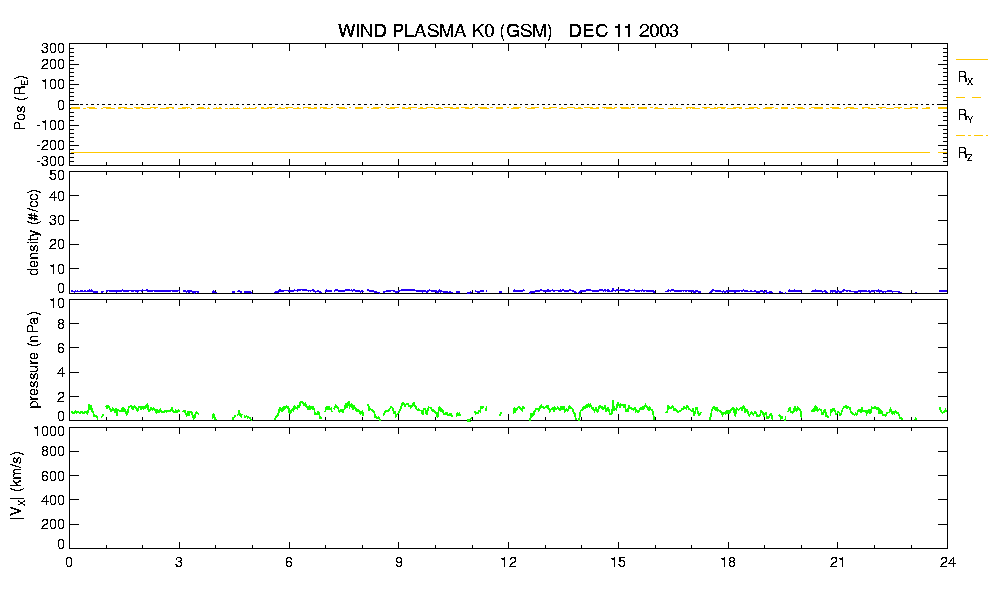
Task: Click the dashed orange position trace near zero
Action: pyautogui.click(x=507, y=108)
